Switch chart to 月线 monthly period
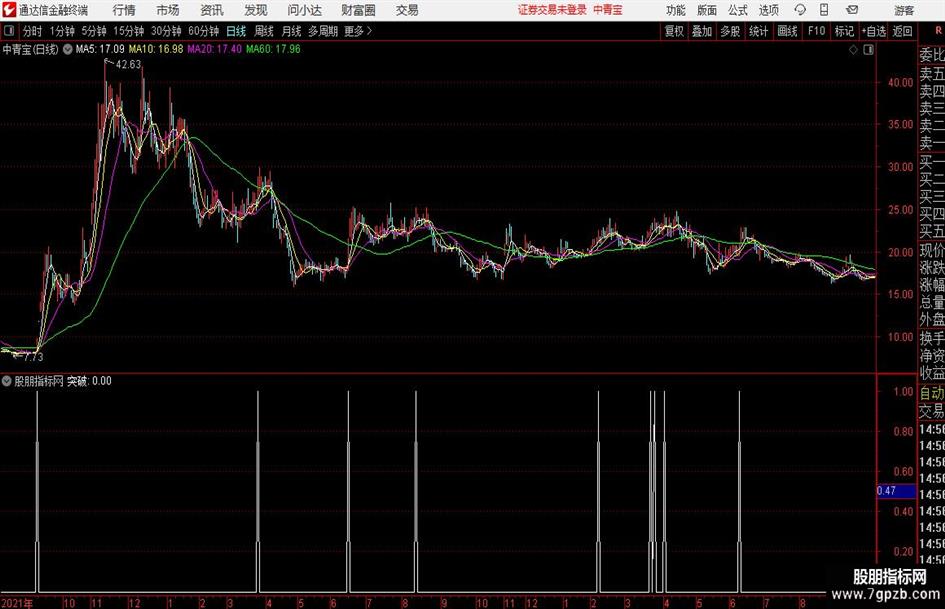 (291, 31)
